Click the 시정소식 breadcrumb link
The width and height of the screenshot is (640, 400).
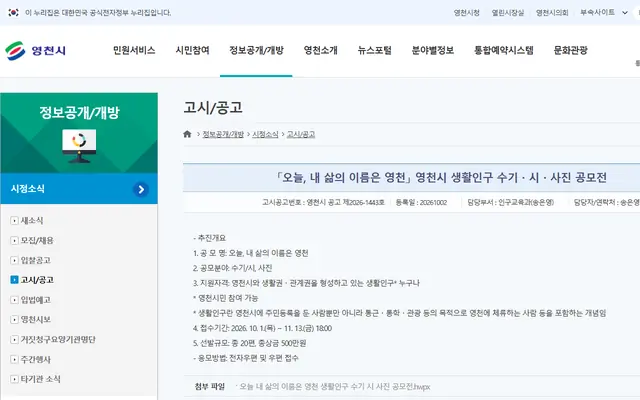coord(265,134)
